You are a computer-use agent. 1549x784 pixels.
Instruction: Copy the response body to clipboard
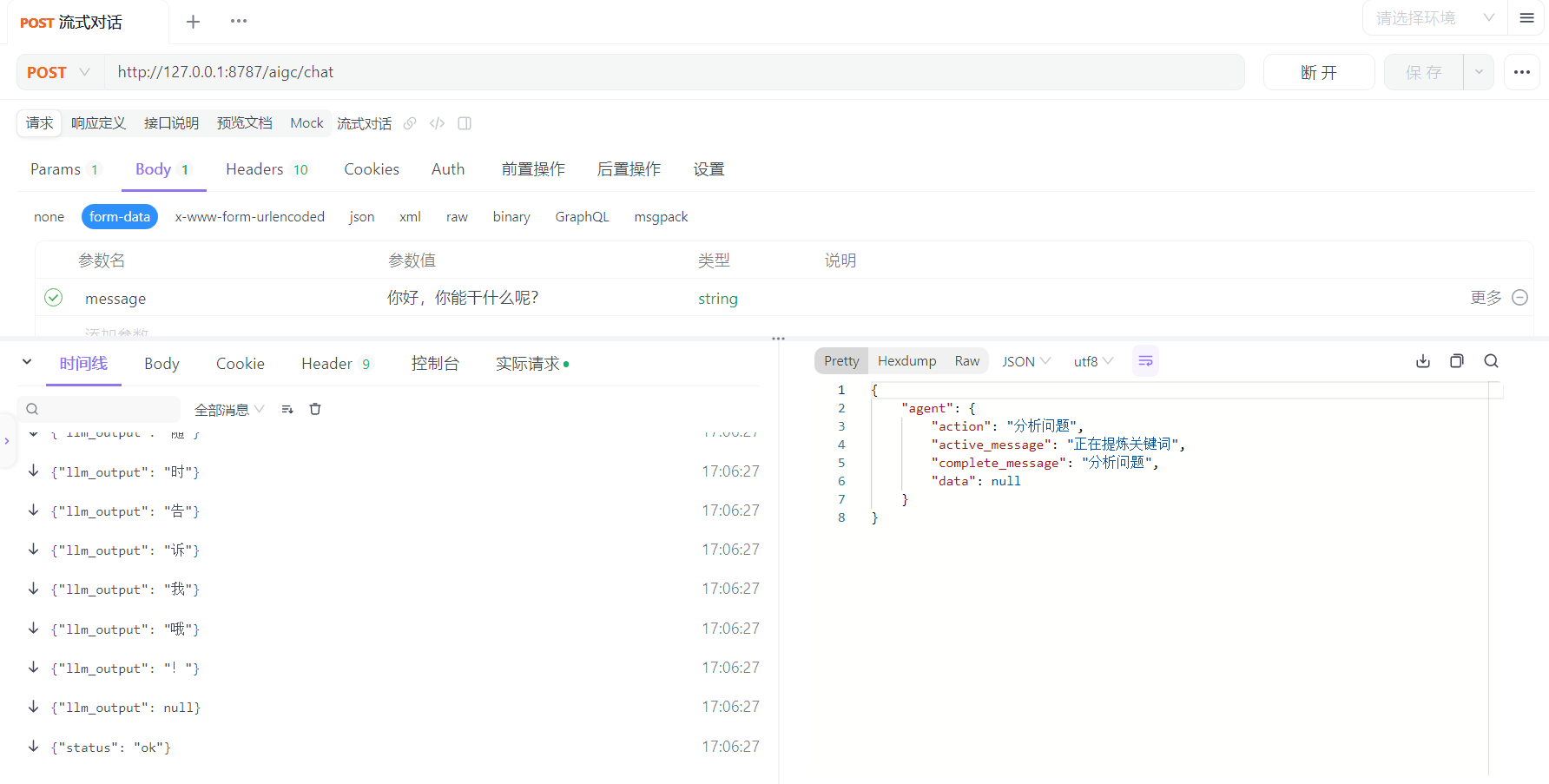click(x=1456, y=361)
